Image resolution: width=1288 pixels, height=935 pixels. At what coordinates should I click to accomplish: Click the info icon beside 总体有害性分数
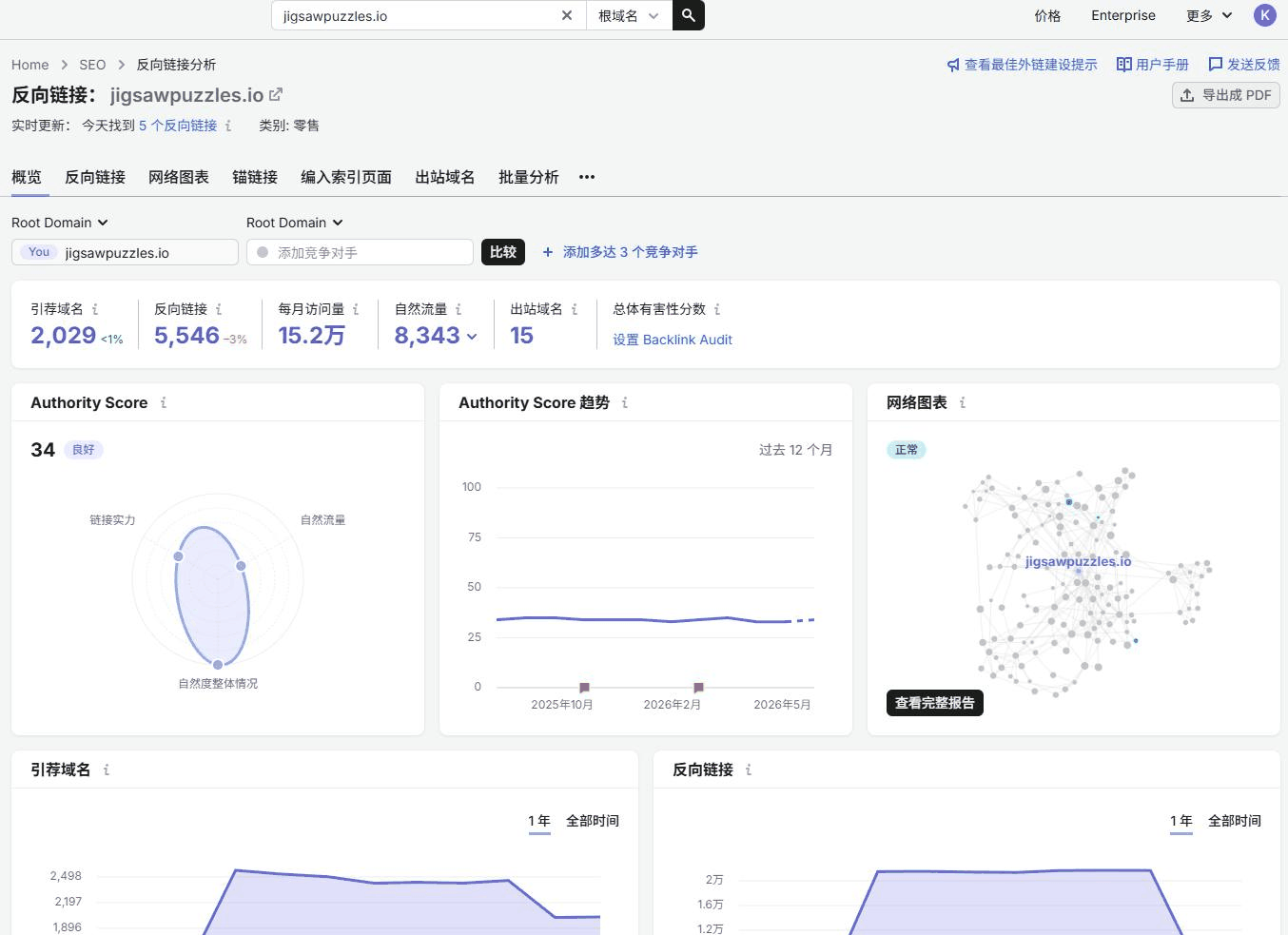coord(717,309)
